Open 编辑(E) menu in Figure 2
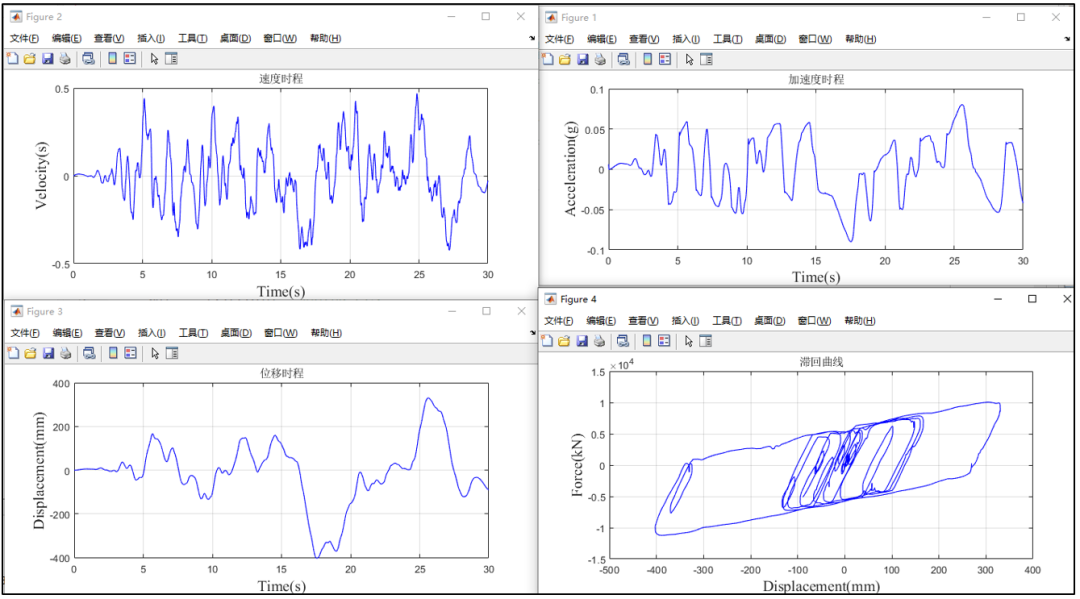Viewport: 1080px width, 599px height. [x=67, y=38]
